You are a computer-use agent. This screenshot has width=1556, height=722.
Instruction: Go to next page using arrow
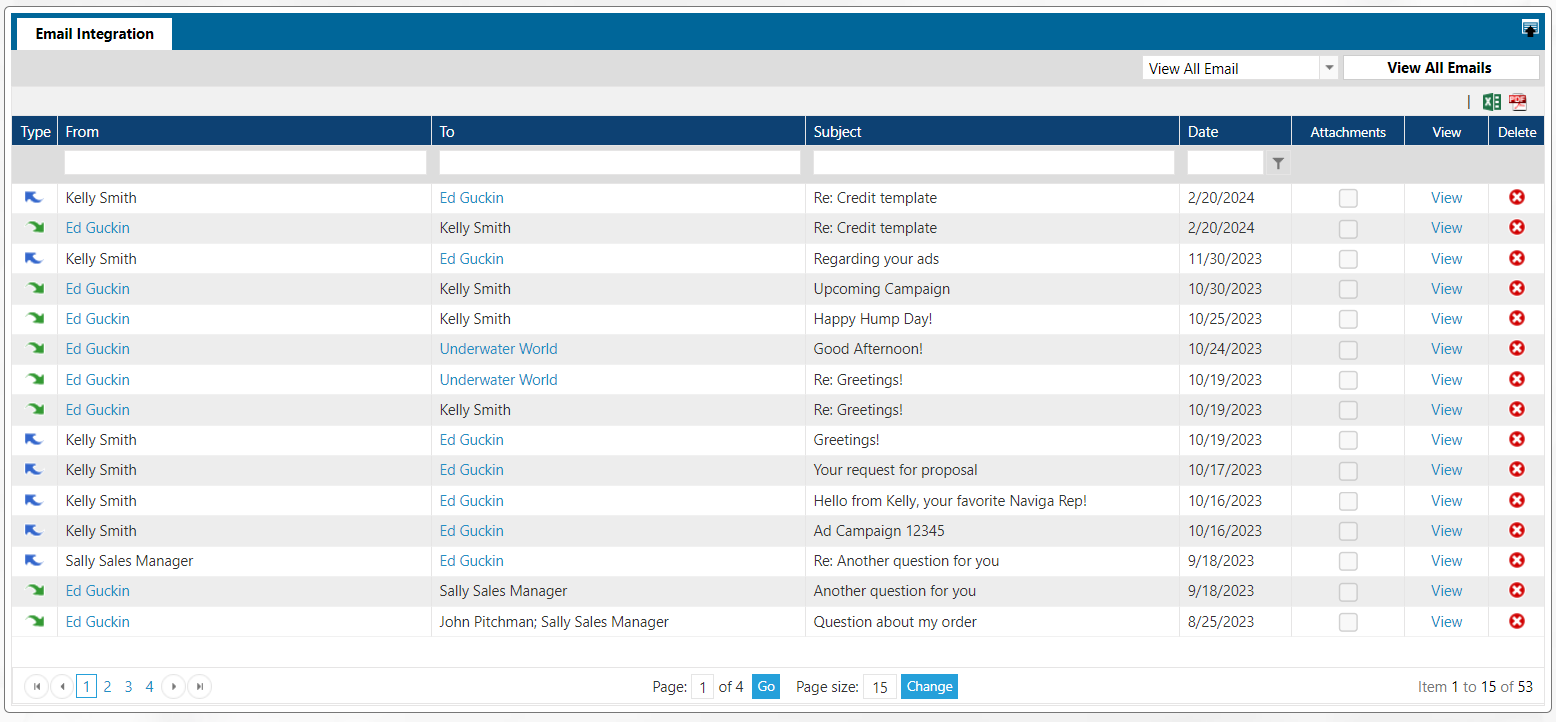click(x=174, y=686)
